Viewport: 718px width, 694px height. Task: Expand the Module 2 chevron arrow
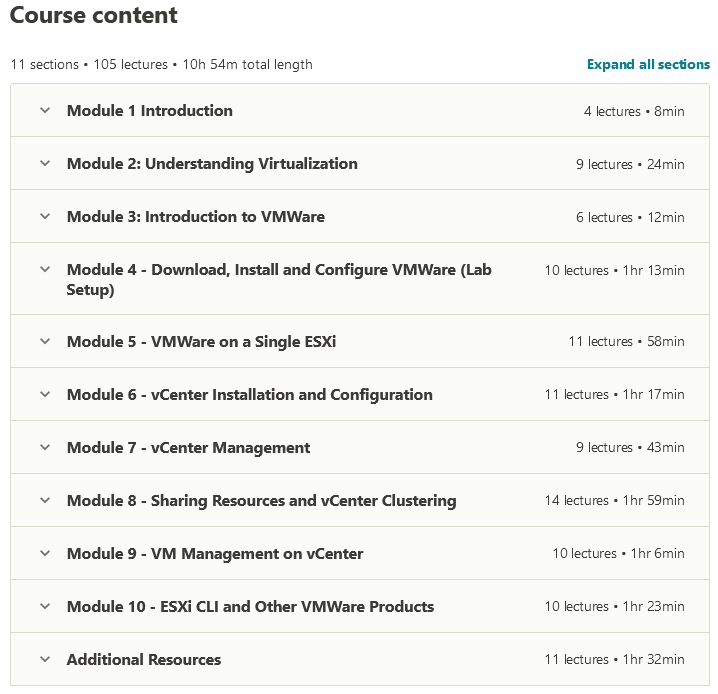[x=44, y=164]
